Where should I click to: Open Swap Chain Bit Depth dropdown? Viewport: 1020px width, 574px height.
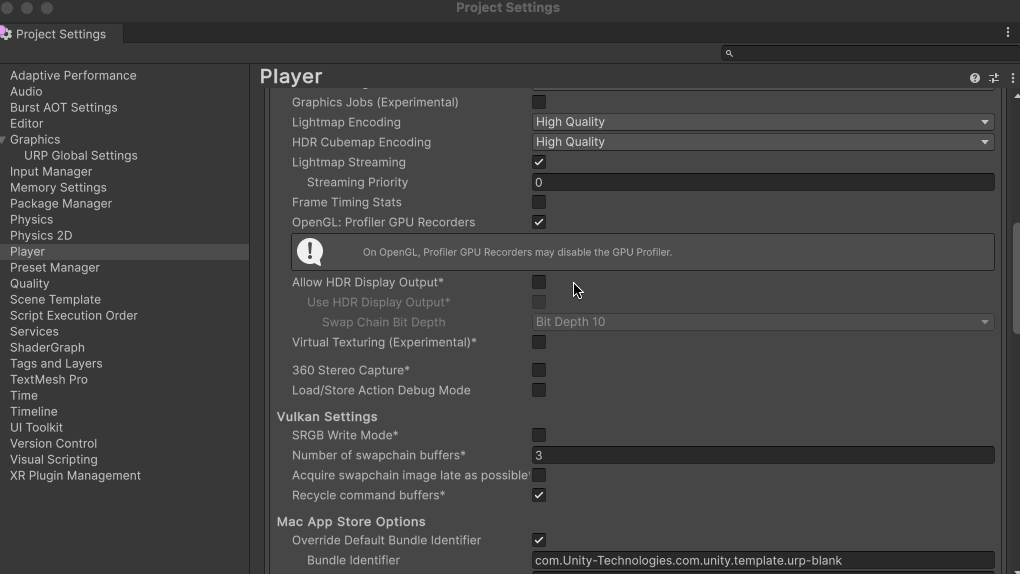[x=763, y=322]
